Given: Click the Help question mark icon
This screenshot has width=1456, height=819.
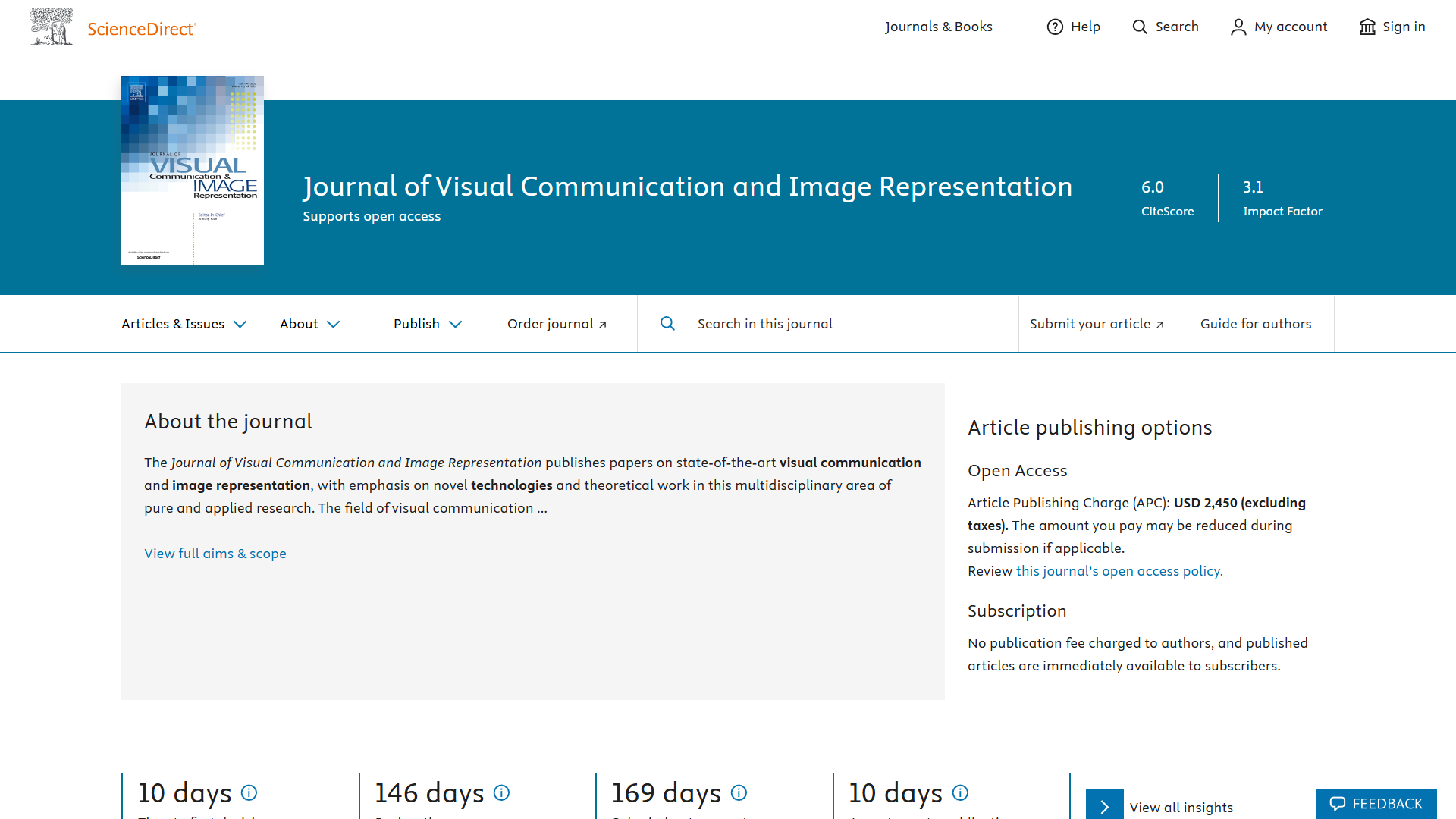Looking at the screenshot, I should [1055, 27].
